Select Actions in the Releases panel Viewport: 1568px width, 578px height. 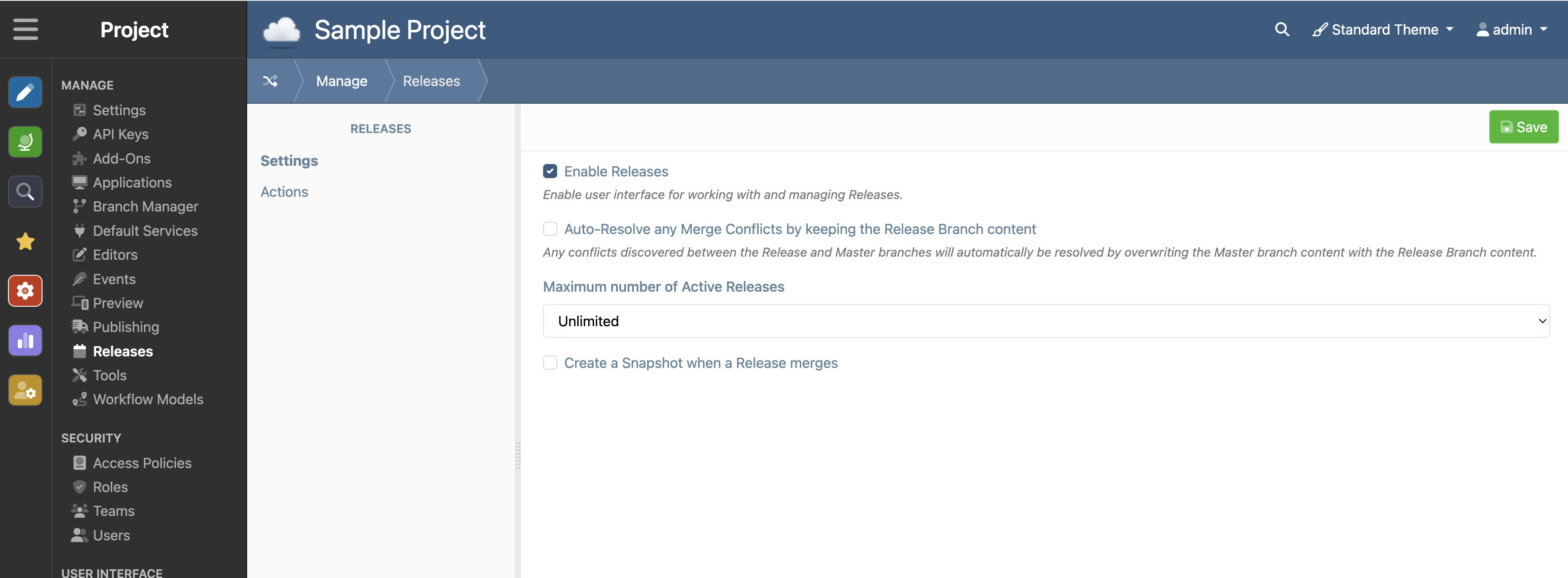pyautogui.click(x=283, y=192)
